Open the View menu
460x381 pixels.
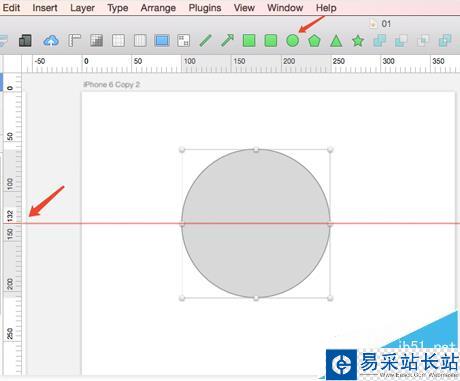point(244,7)
